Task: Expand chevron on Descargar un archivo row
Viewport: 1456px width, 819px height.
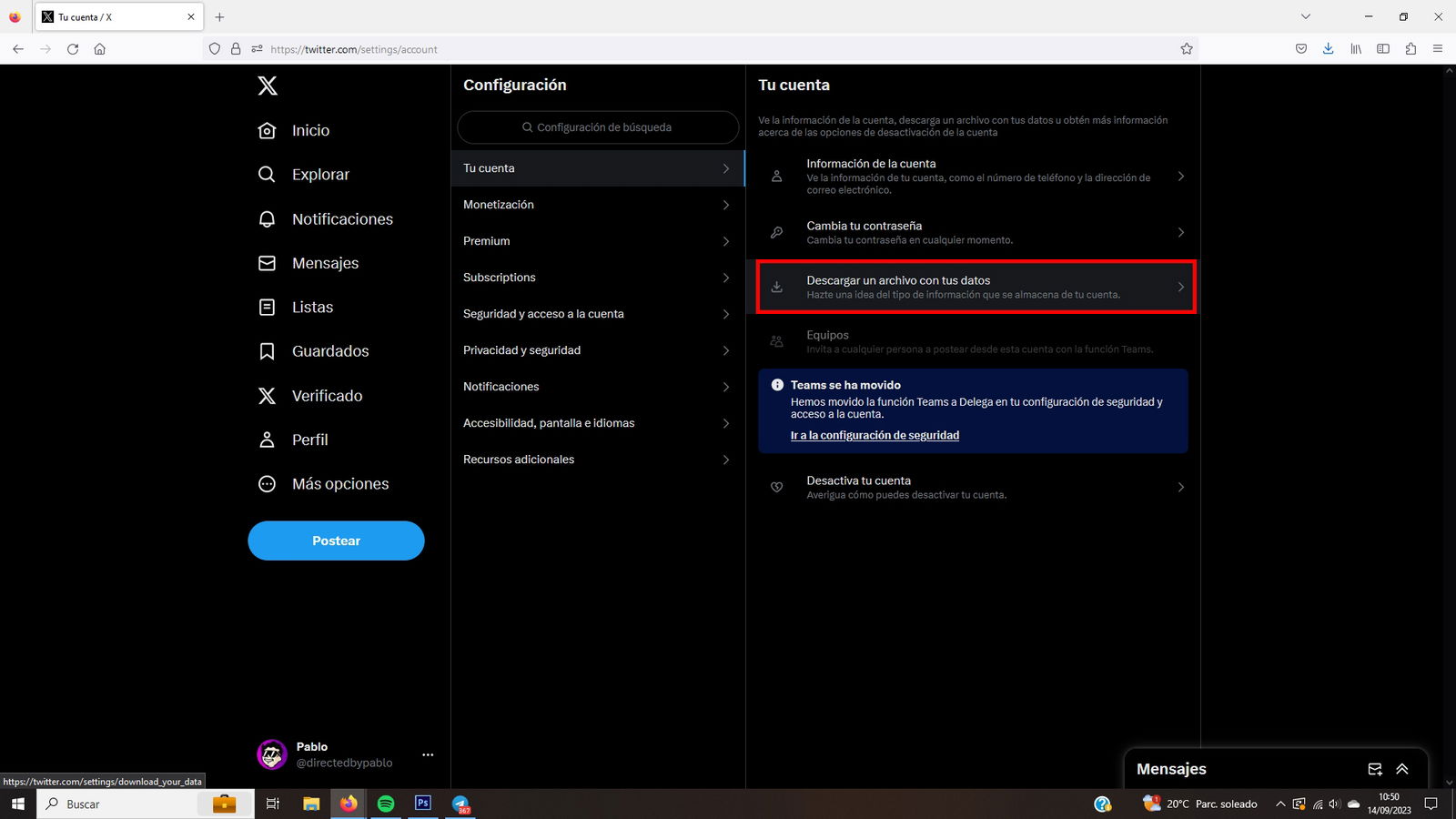Action: 1180,287
